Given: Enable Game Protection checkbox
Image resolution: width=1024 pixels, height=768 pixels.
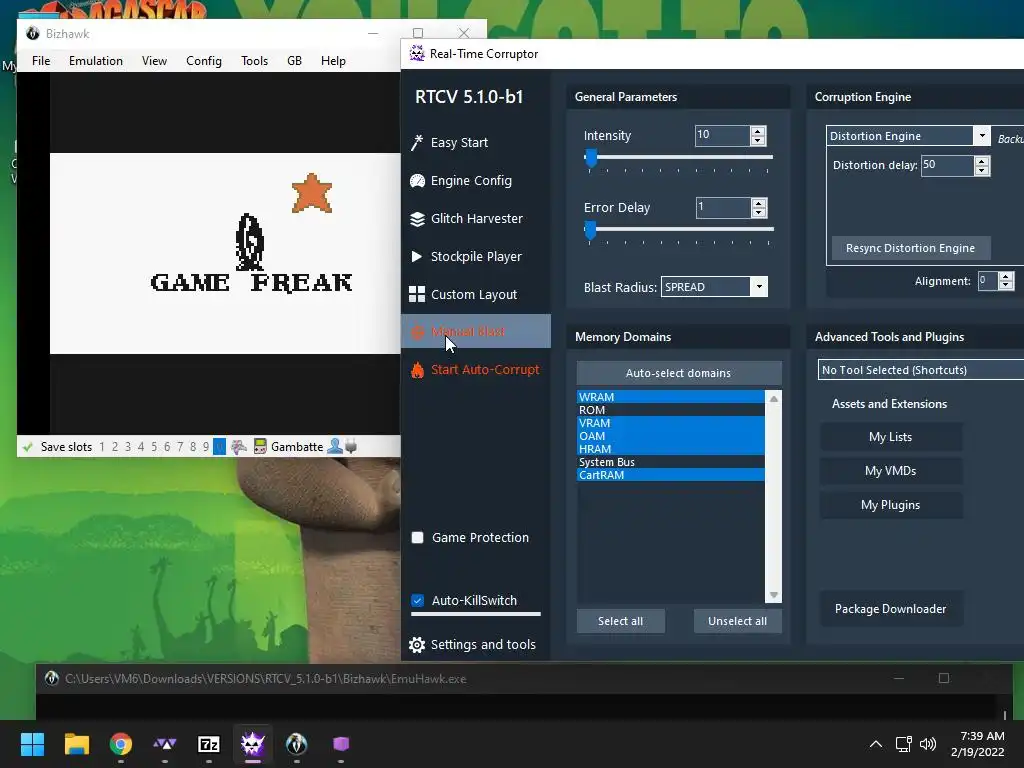Looking at the screenshot, I should tap(417, 537).
